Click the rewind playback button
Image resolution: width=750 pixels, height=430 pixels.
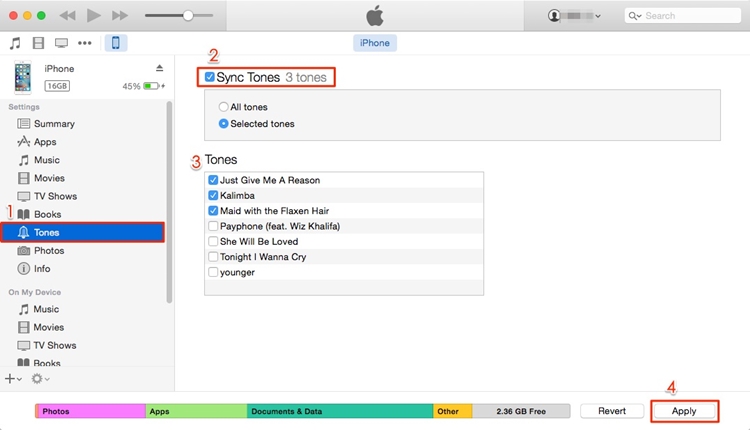67,16
